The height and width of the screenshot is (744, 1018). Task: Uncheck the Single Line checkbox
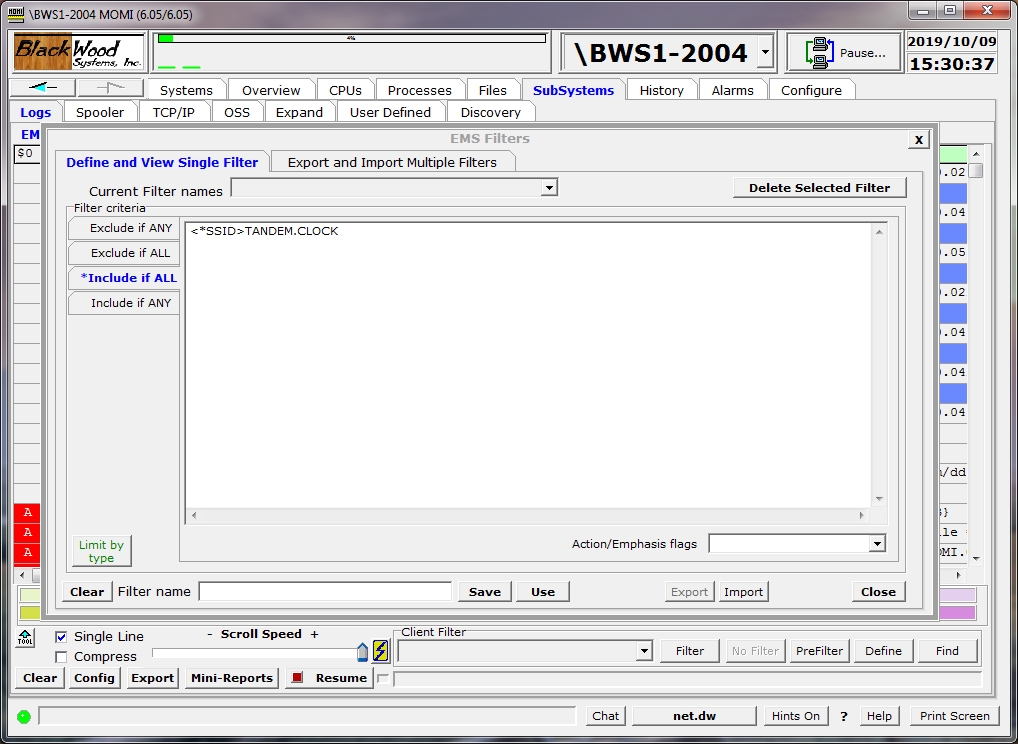tap(61, 637)
